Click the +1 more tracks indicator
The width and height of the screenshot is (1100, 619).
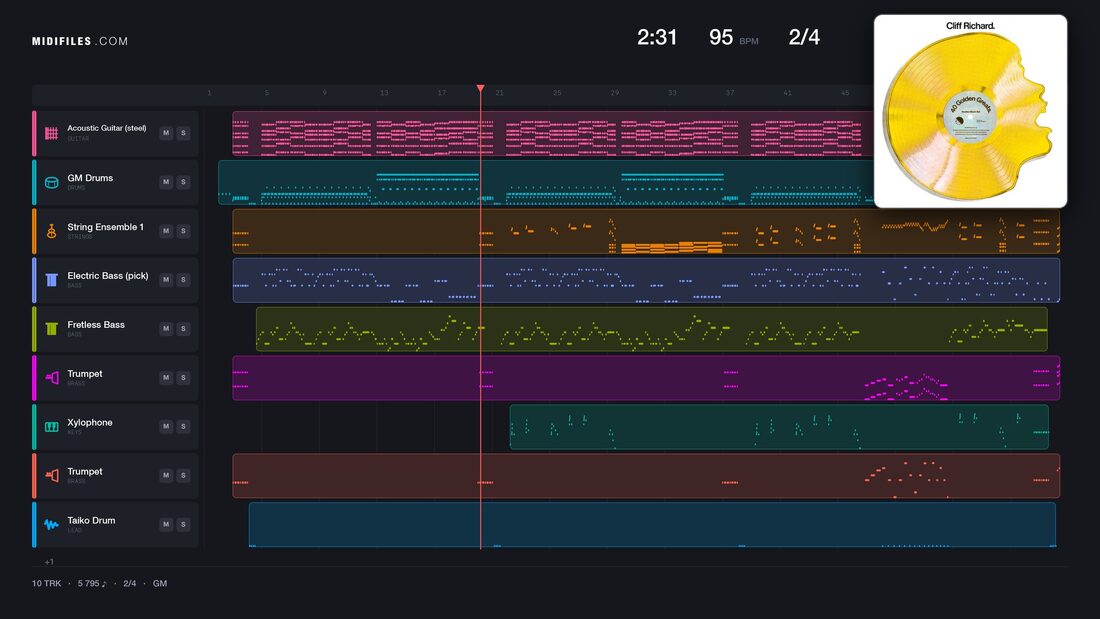pos(49,561)
